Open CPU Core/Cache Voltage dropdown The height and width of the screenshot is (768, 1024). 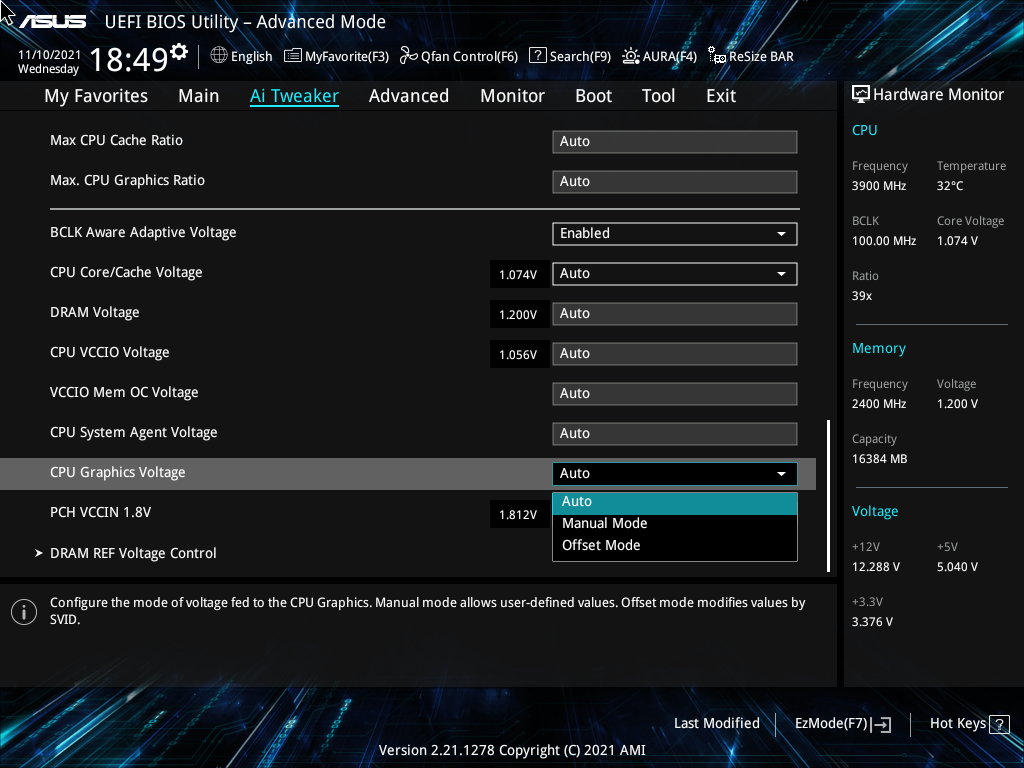point(675,274)
